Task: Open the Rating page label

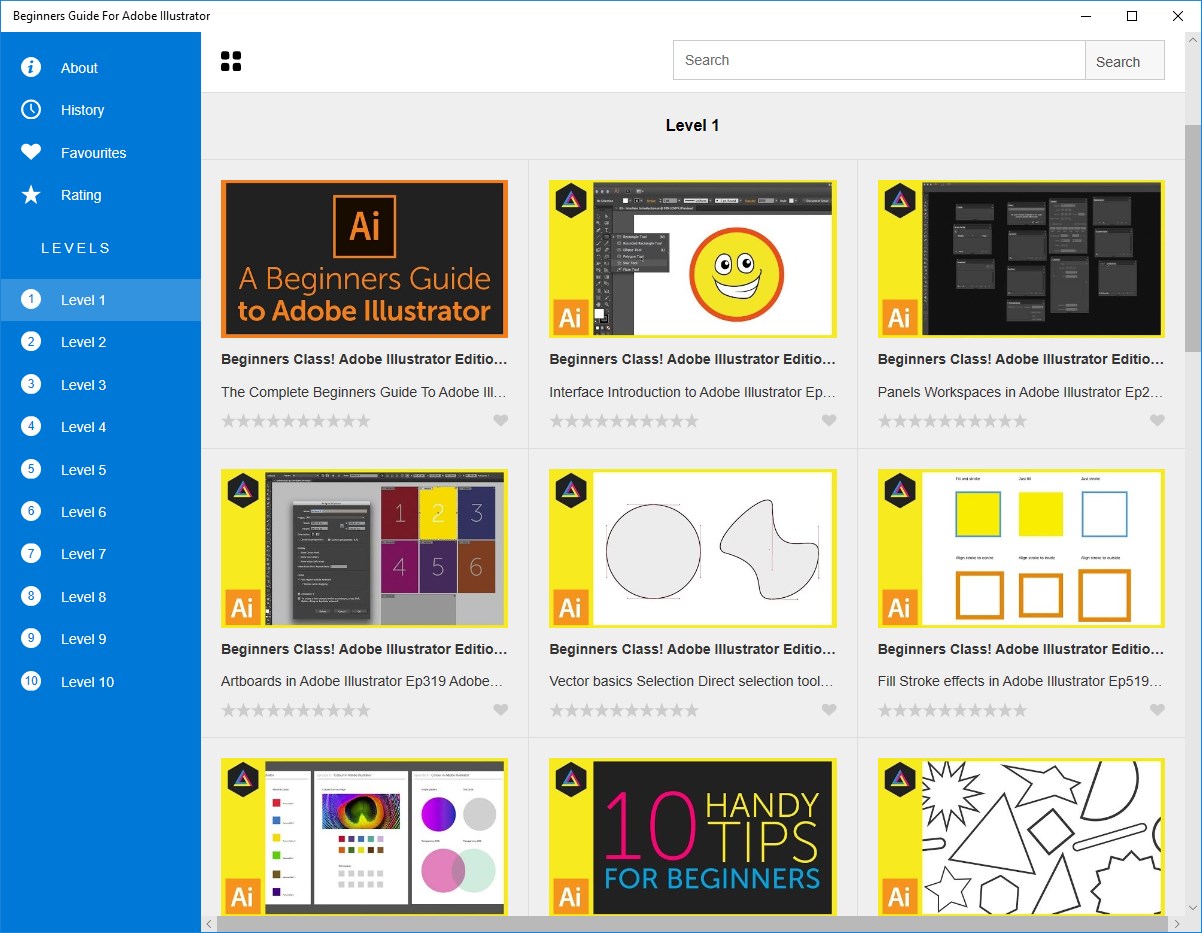Action: [81, 195]
